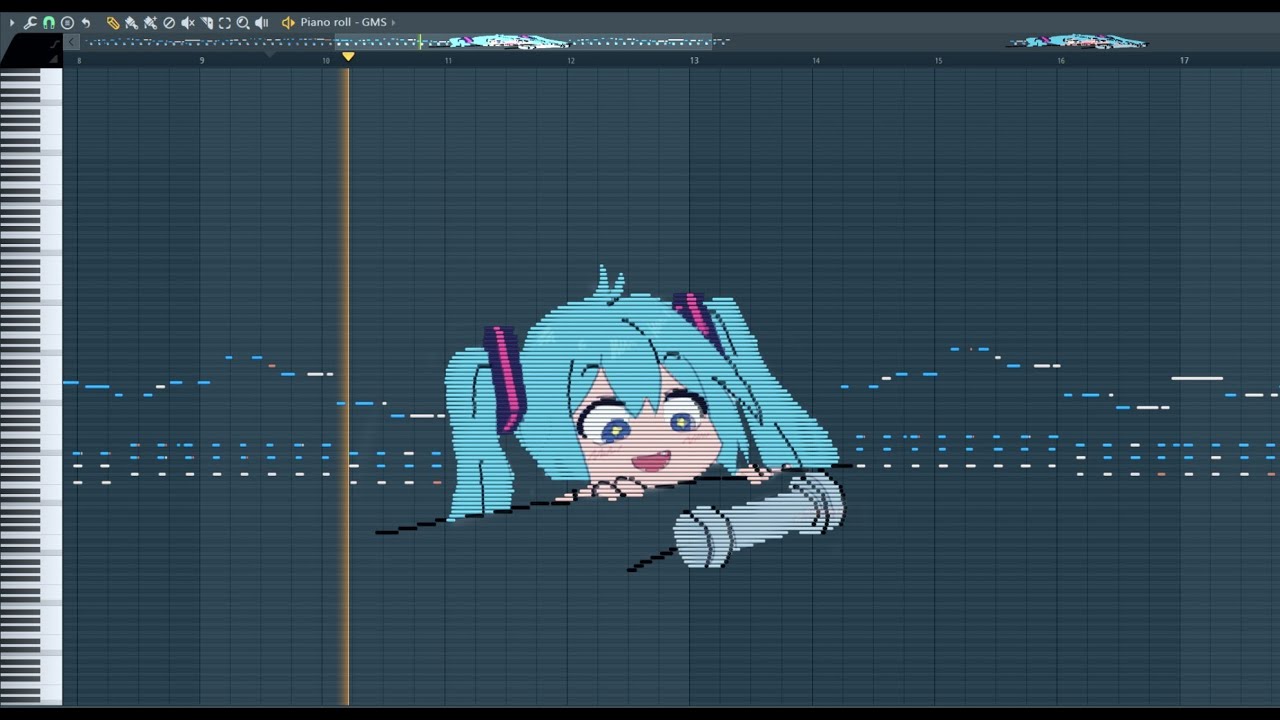Viewport: 1280px width, 720px height.
Task: Select the Mute tool
Action: 188,23
